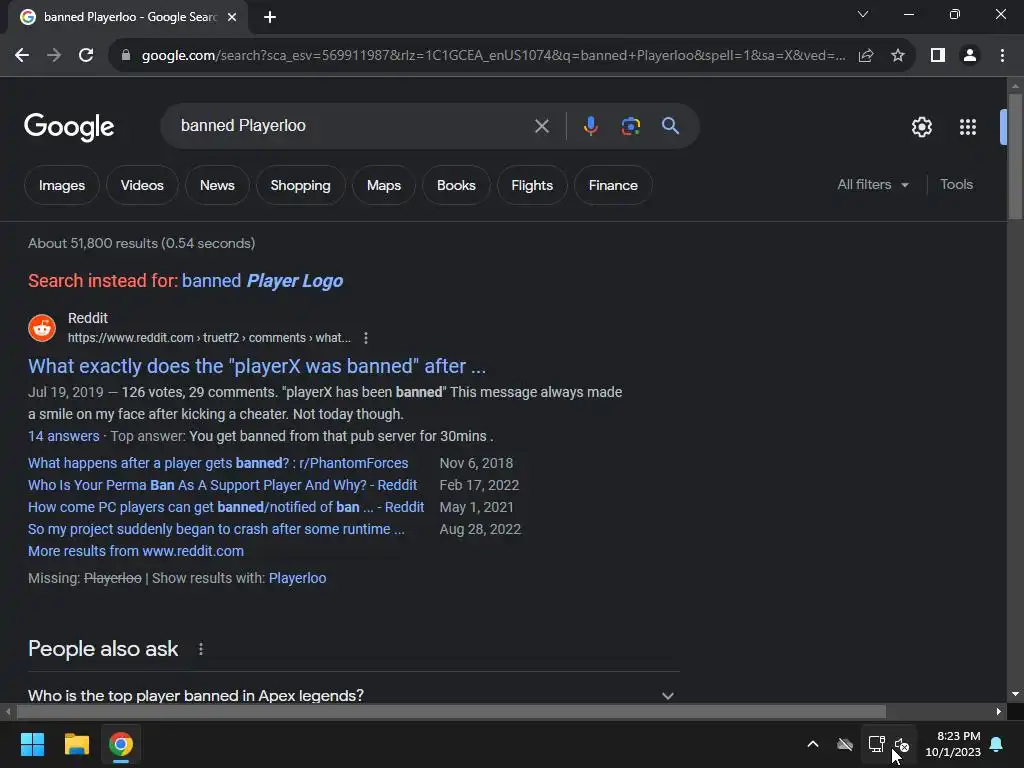
Task: Open People also ask options menu
Action: [x=200, y=649]
